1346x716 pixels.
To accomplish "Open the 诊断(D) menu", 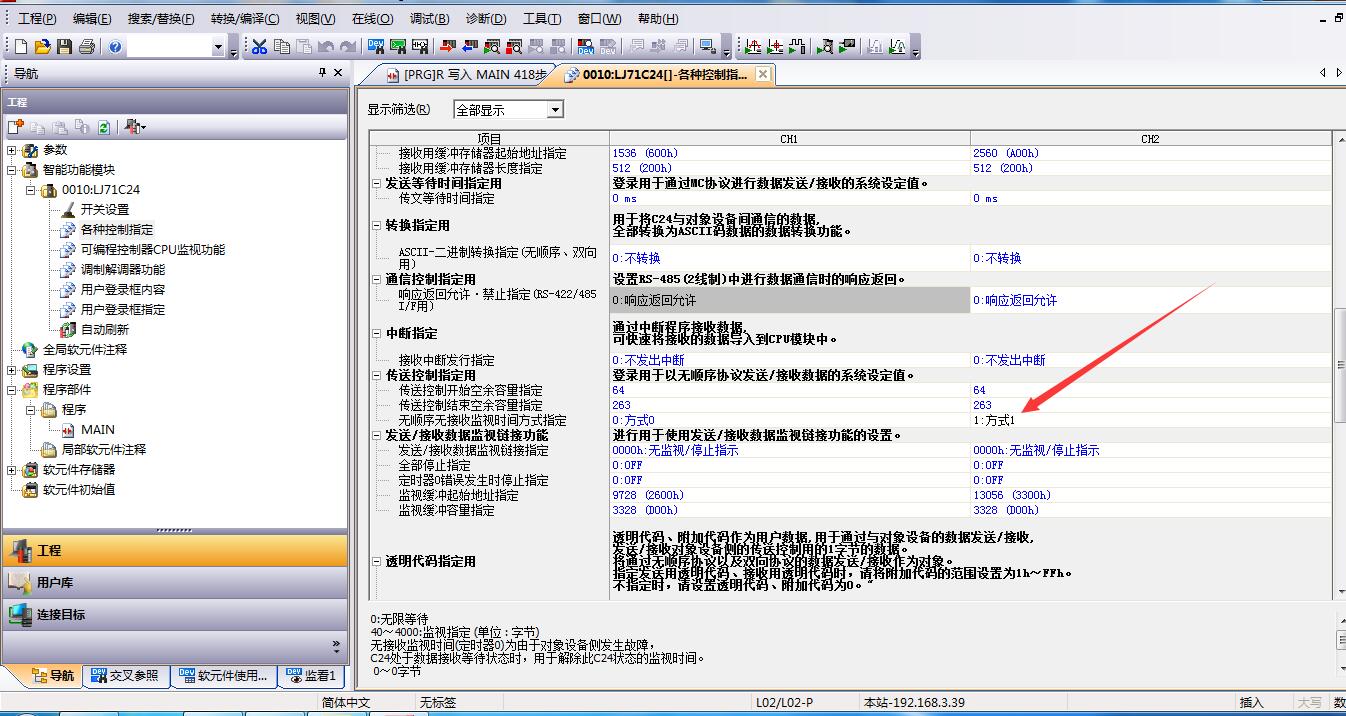I will [x=485, y=19].
